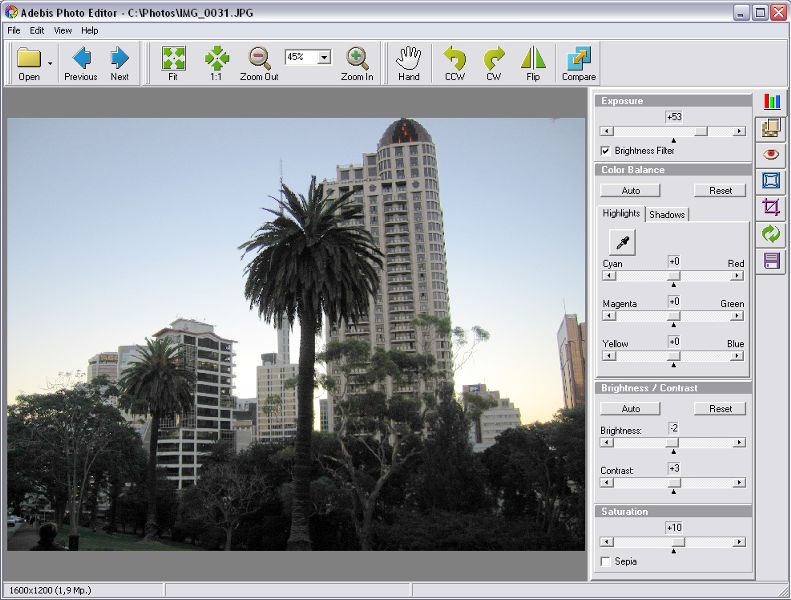Screen dimensions: 791x600
Task: Increase Brightness with right arrow
Action: coord(739,443)
